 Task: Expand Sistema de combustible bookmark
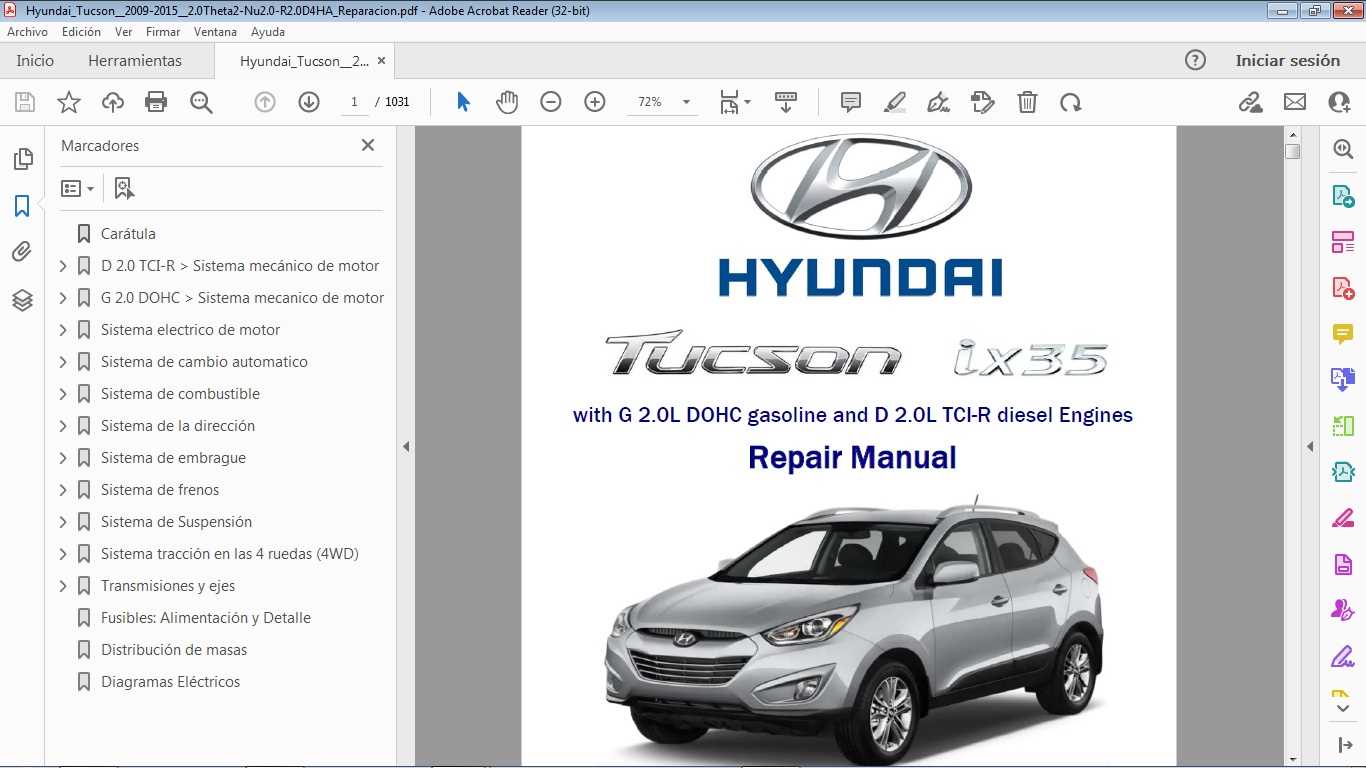63,394
